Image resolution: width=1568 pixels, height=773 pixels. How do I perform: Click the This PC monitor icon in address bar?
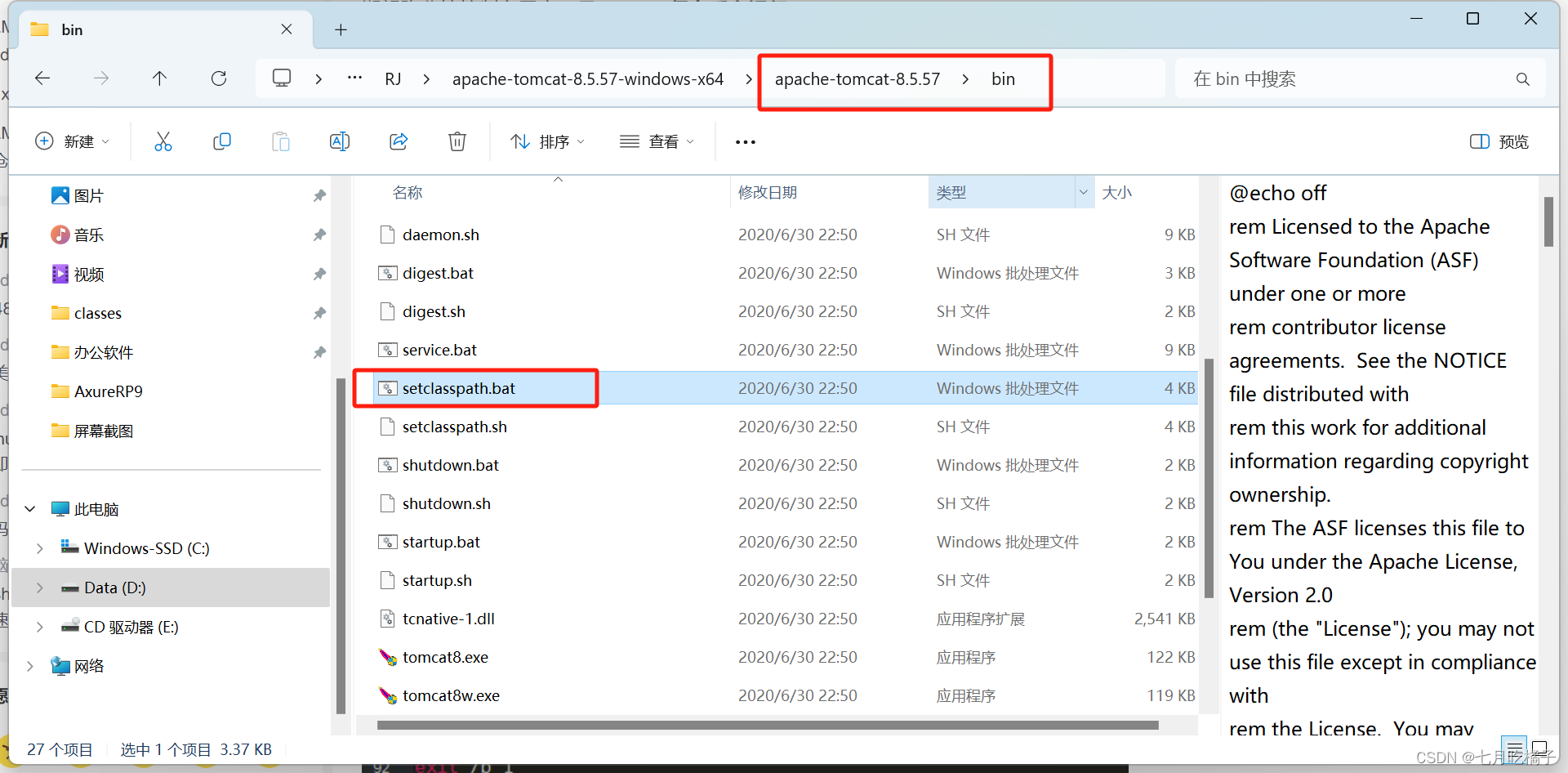(282, 78)
